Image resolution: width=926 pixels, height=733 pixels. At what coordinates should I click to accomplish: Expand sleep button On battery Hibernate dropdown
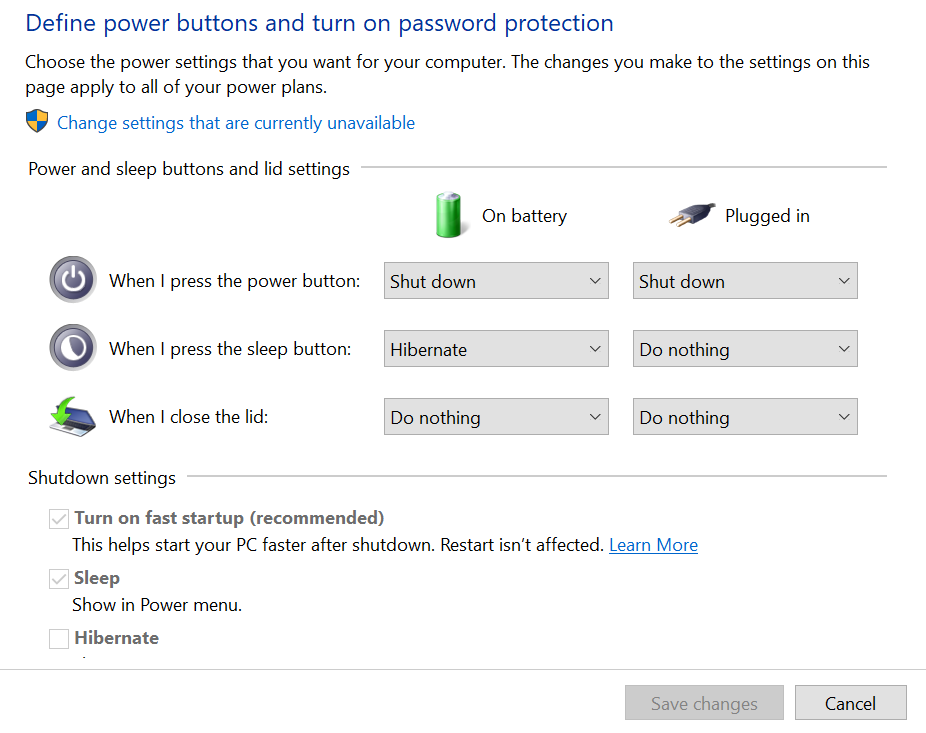click(496, 348)
